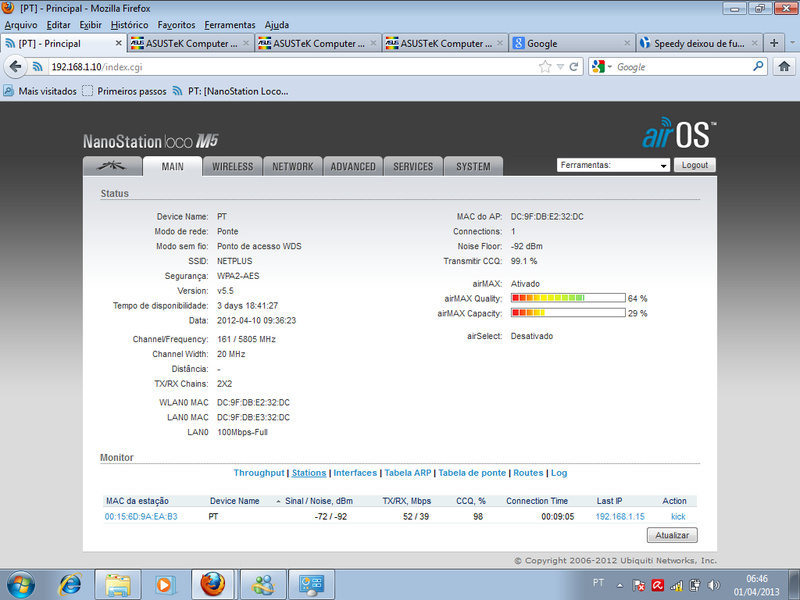Open the list all tabs dropdown

(792, 43)
